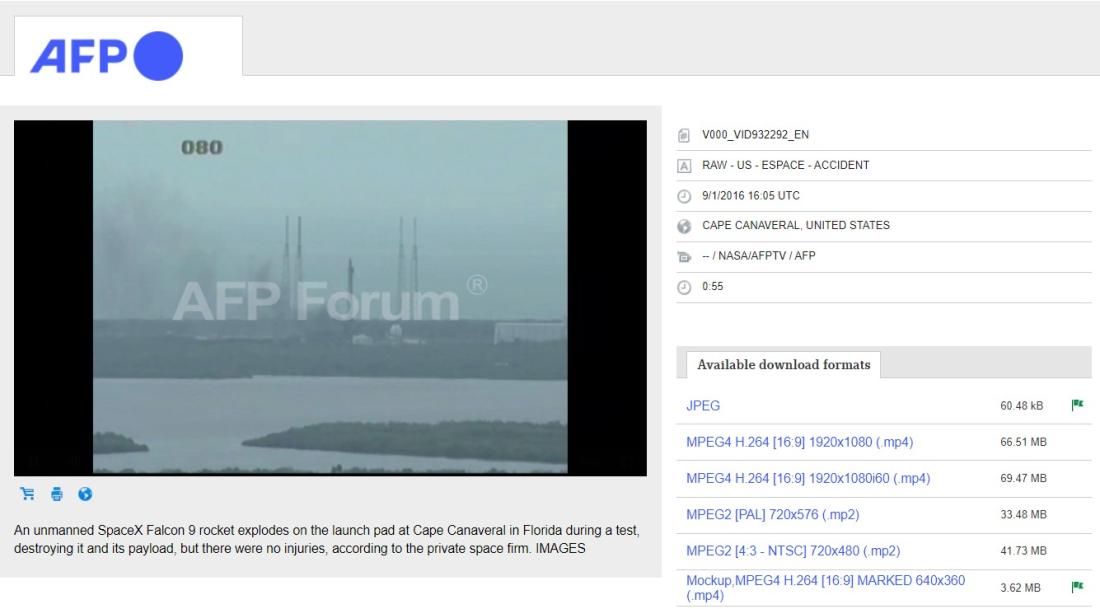The height and width of the screenshot is (609, 1100).
Task: Download the JPEG format
Action: (x=703, y=406)
